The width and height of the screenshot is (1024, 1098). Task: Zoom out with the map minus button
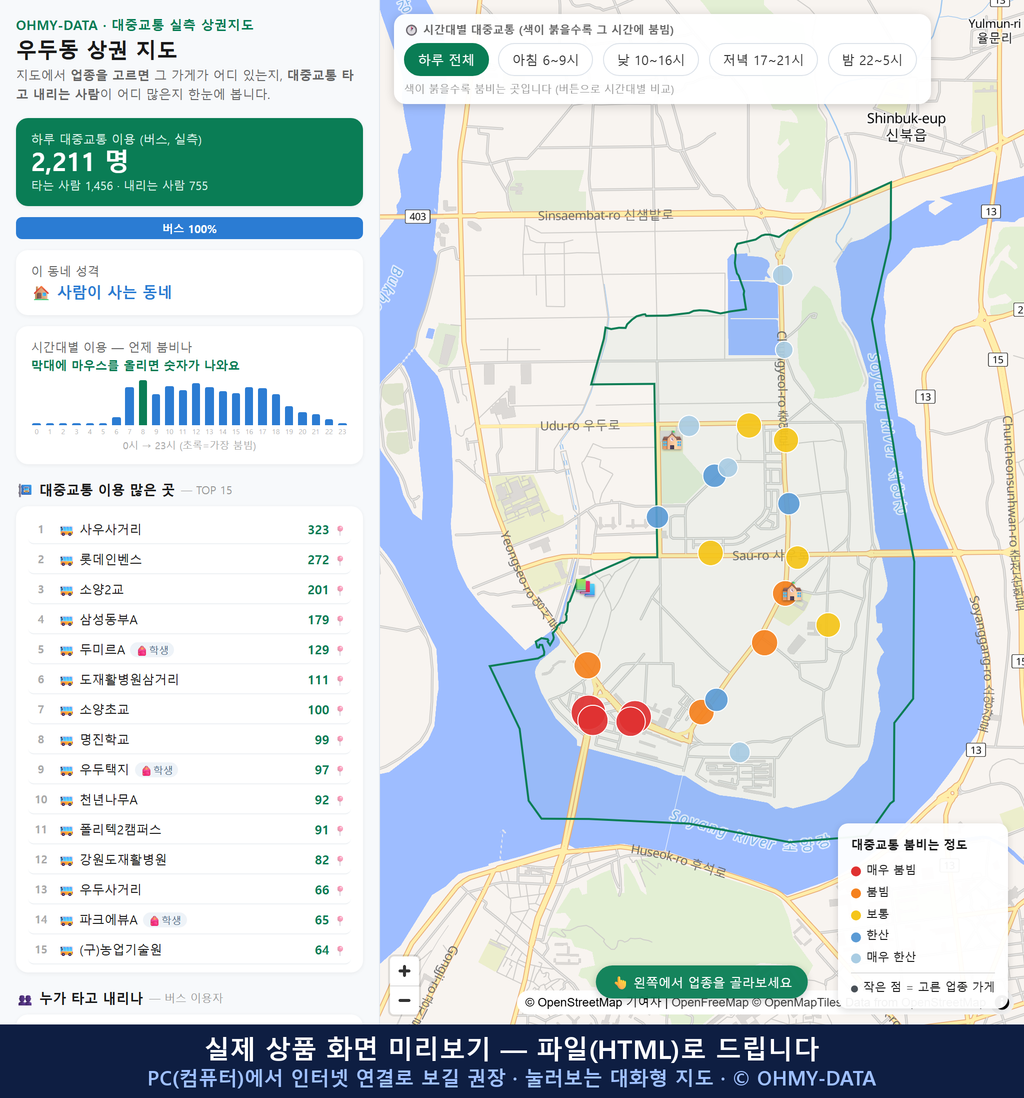coord(404,1000)
